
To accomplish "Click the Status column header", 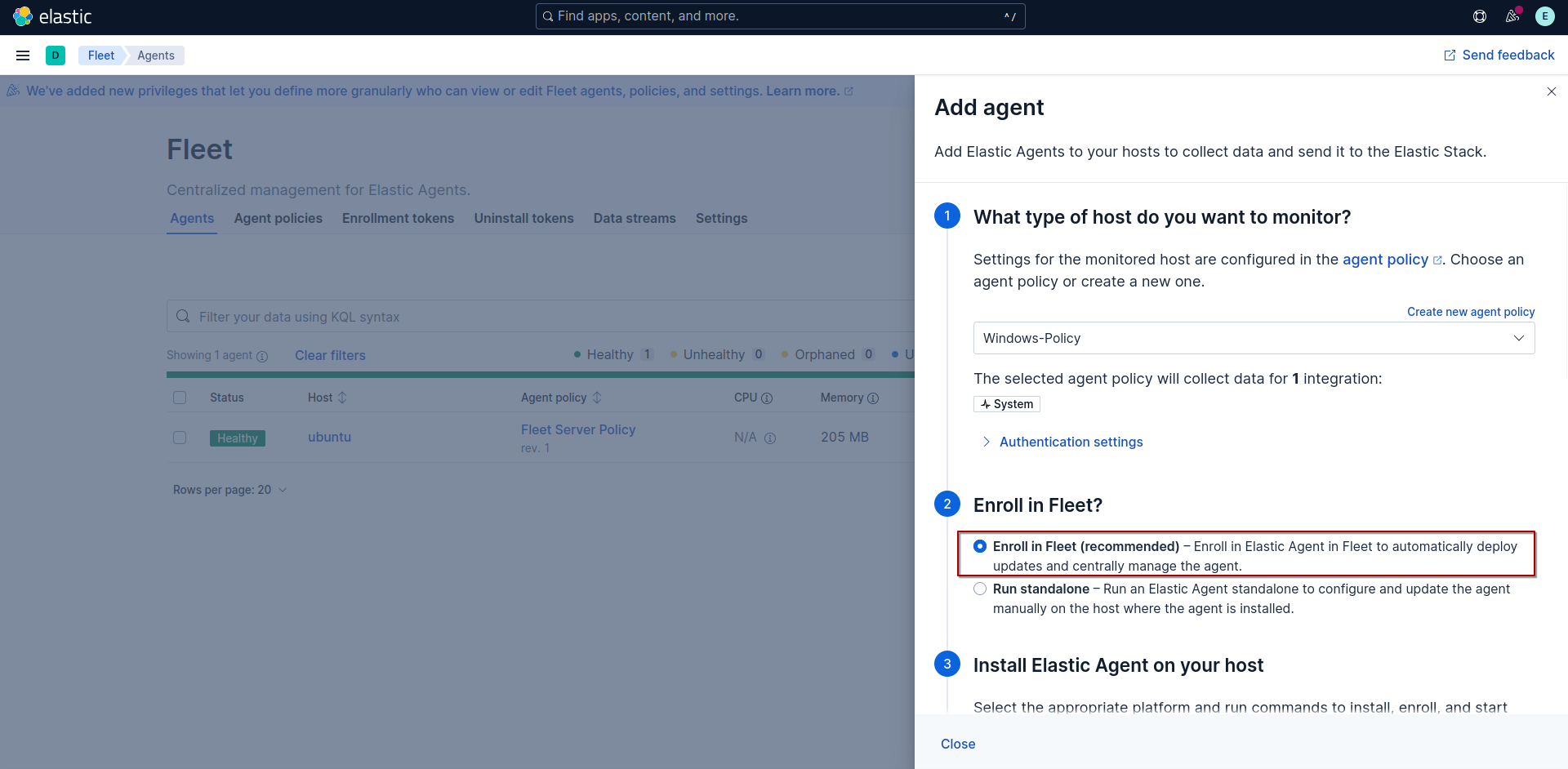I will 226,398.
